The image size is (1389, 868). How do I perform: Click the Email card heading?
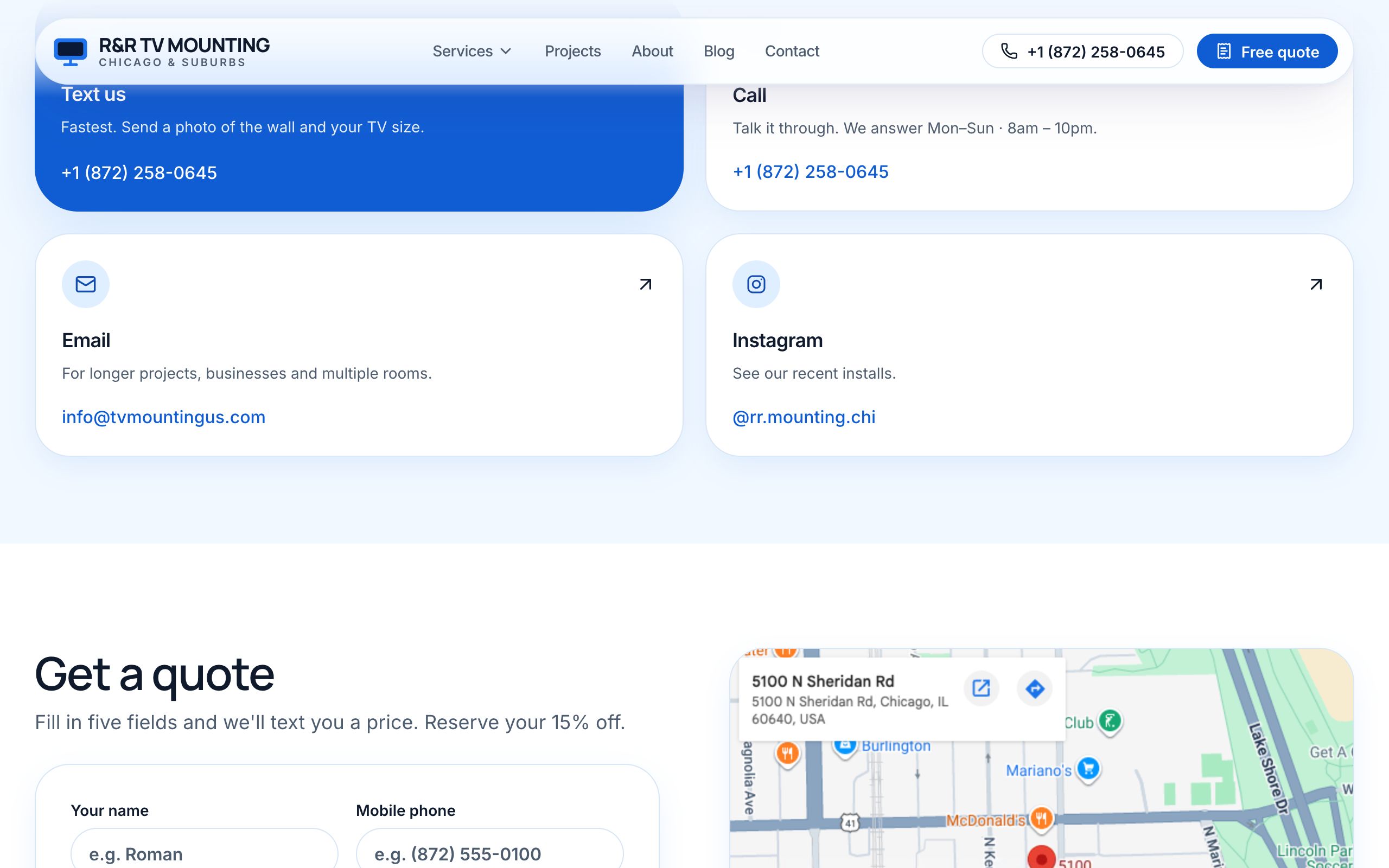tap(86, 341)
